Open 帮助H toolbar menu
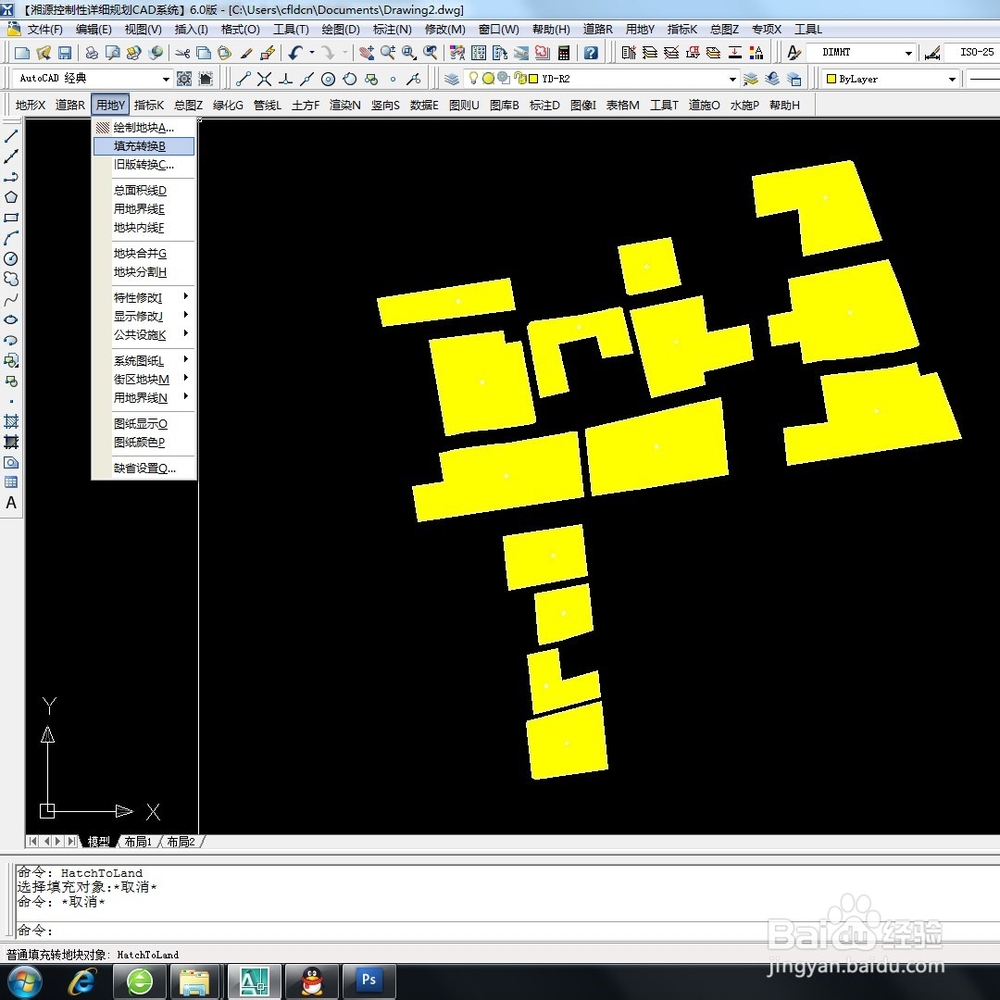 pos(784,105)
